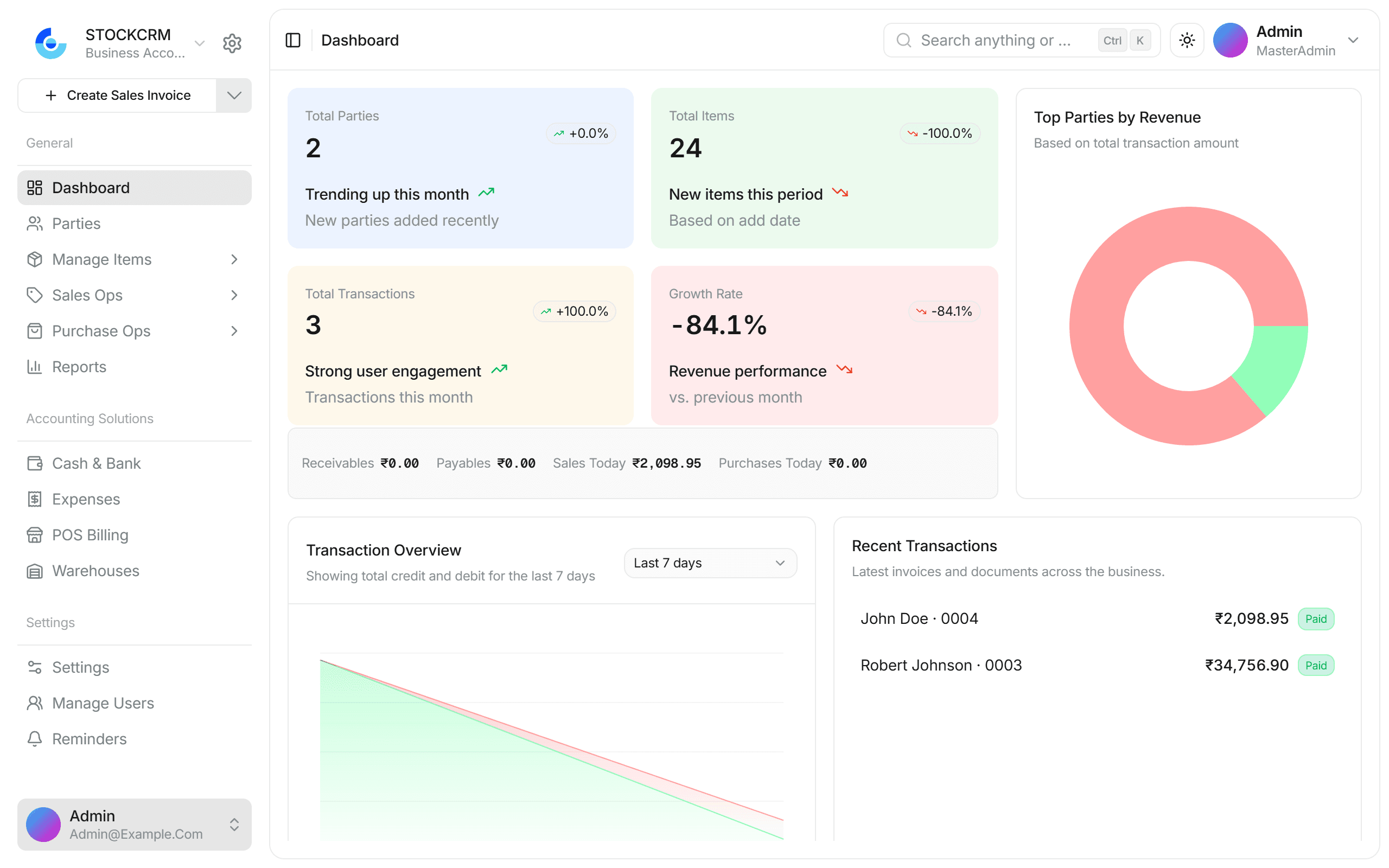Click the Sales Ops tag icon
Screen dimensions: 1389x868
tap(34, 295)
